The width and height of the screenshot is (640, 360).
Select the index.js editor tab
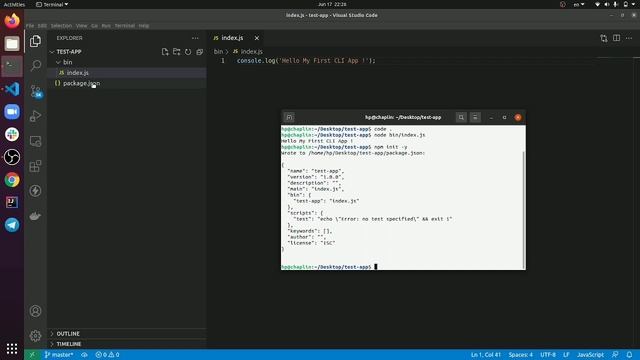pos(236,38)
